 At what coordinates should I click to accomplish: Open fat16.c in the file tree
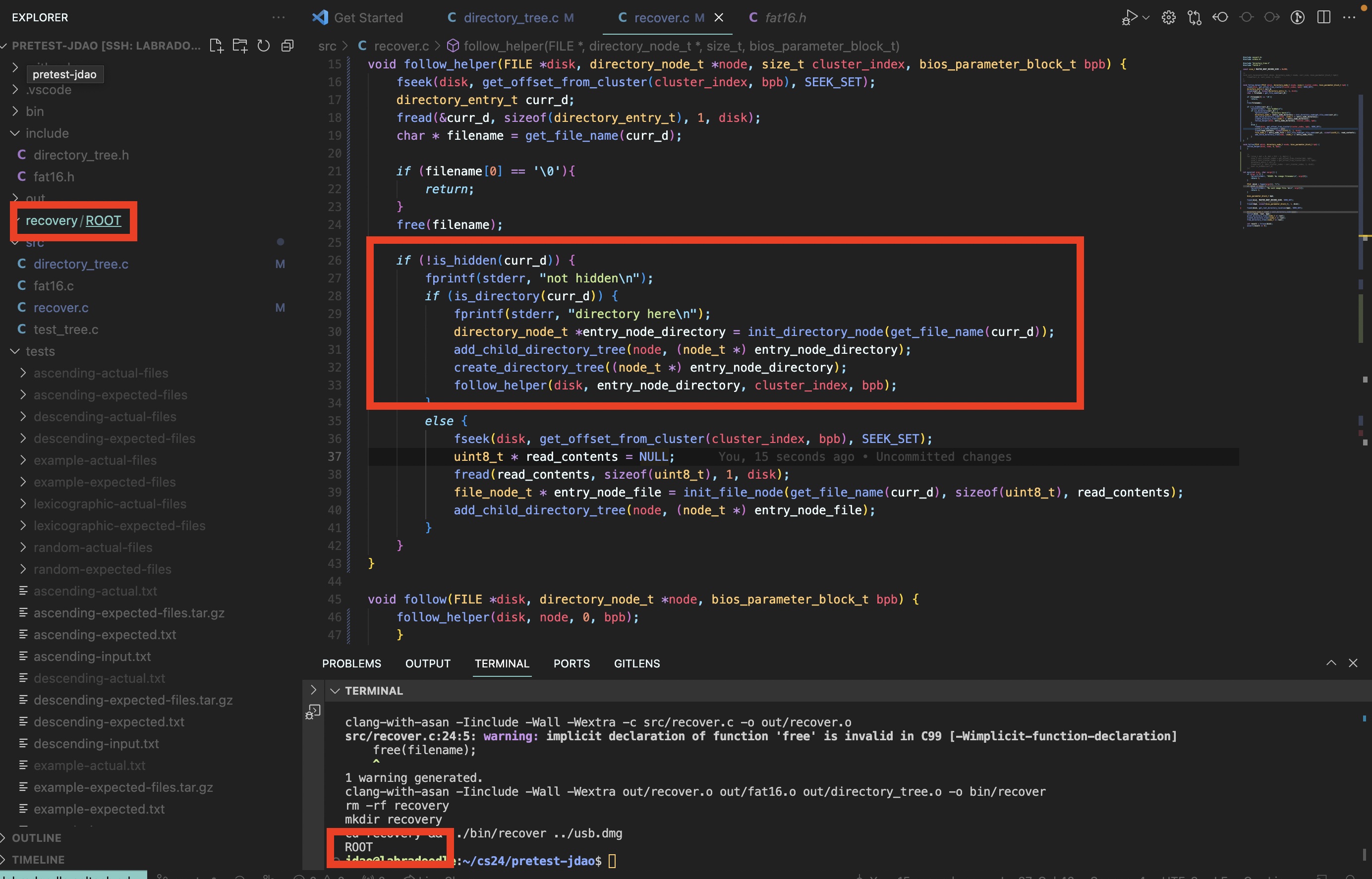53,285
